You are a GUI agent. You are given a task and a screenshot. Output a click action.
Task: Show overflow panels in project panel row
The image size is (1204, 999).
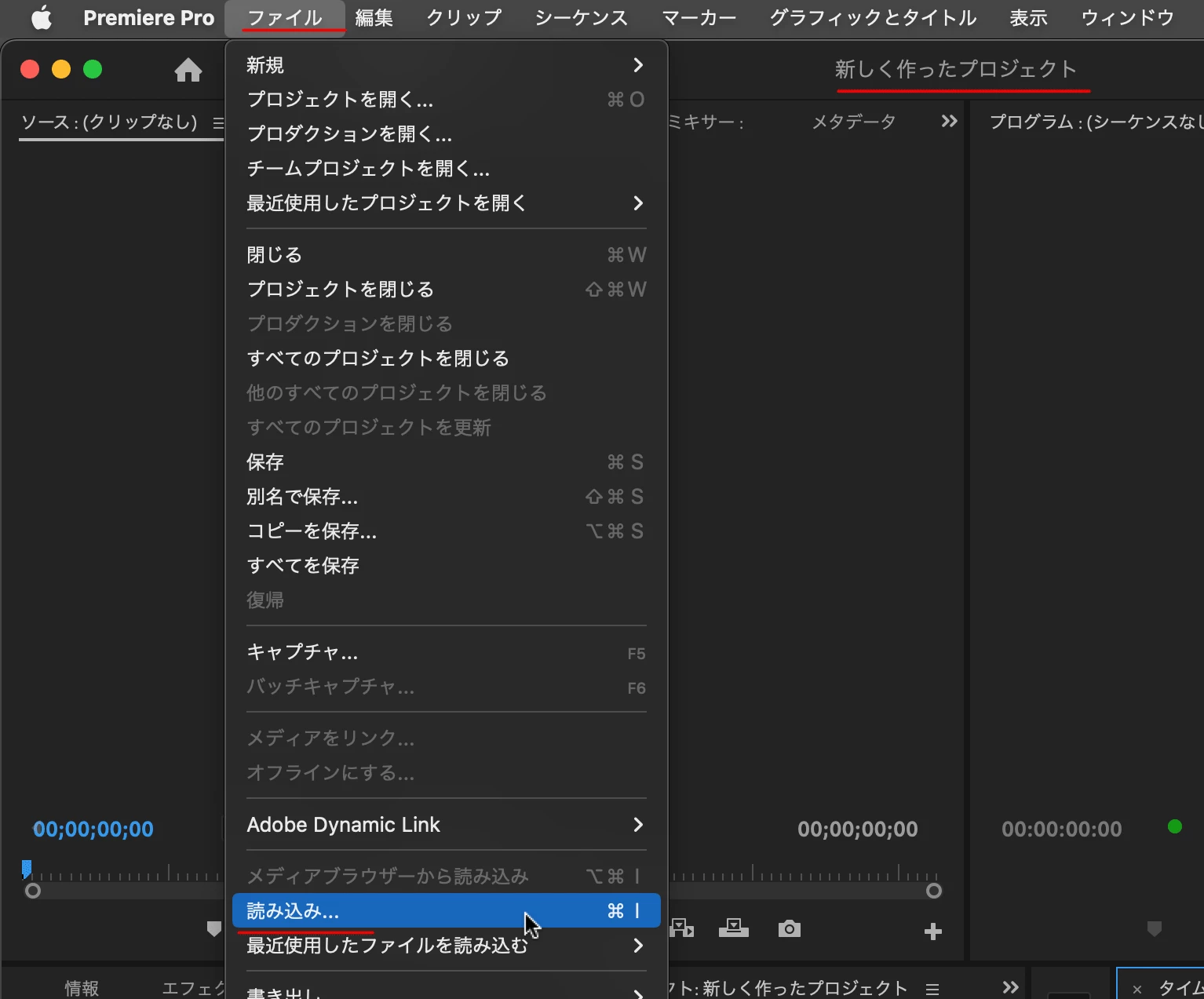(x=1010, y=987)
